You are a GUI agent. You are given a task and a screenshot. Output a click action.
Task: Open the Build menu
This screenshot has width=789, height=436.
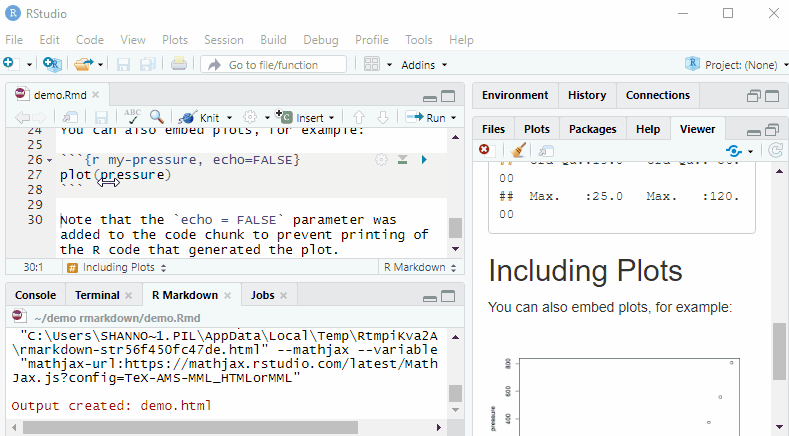[x=273, y=40]
